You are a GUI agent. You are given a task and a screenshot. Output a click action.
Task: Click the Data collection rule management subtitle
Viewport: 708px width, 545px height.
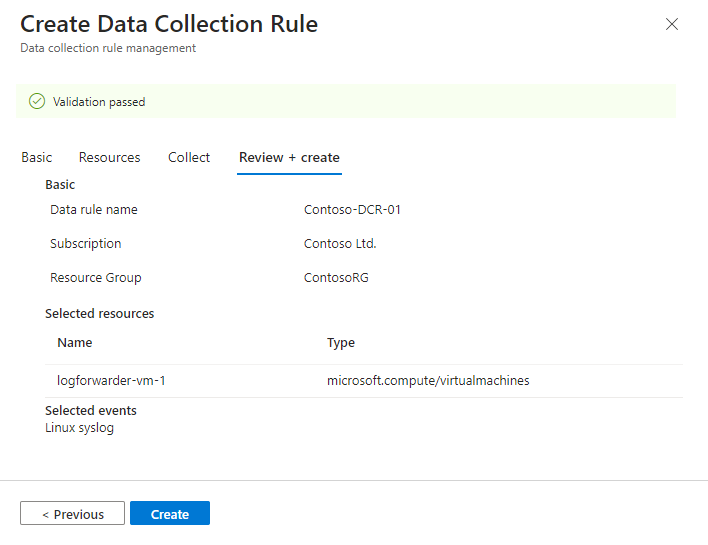pyautogui.click(x=108, y=48)
